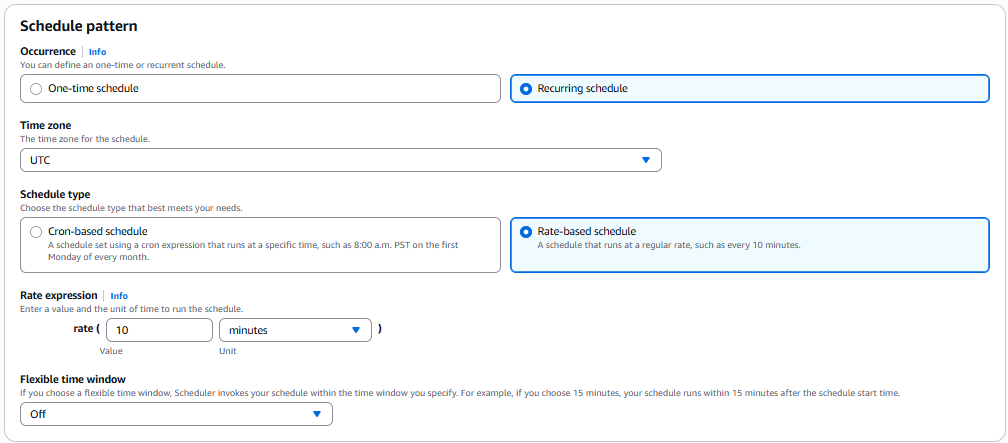The width and height of the screenshot is (1008, 443).
Task: Open the Info link beside Rate expression
Action: pos(119,296)
